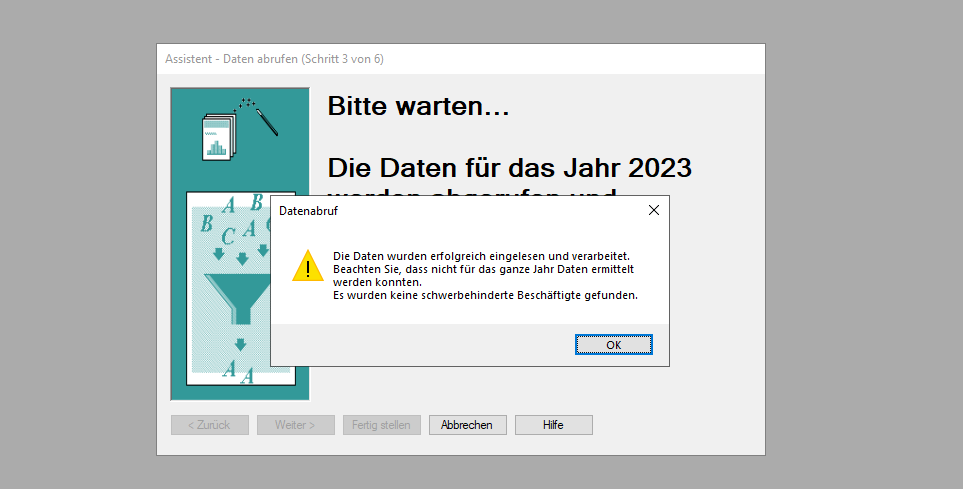Close the Datenabruf dialog with X
The height and width of the screenshot is (489, 963).
(x=653, y=210)
